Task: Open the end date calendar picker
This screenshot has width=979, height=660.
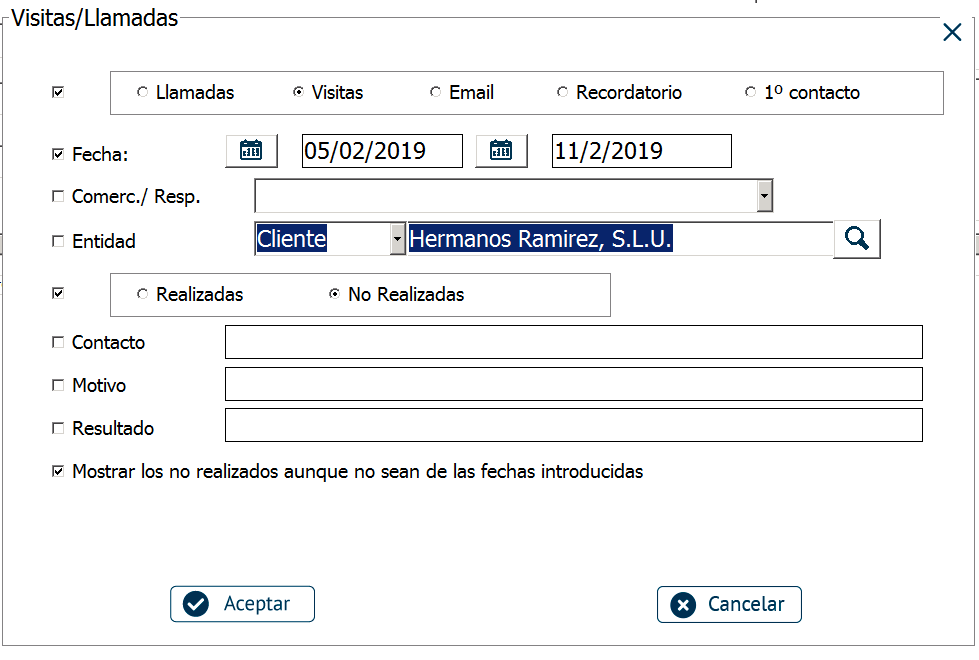Action: click(x=501, y=151)
